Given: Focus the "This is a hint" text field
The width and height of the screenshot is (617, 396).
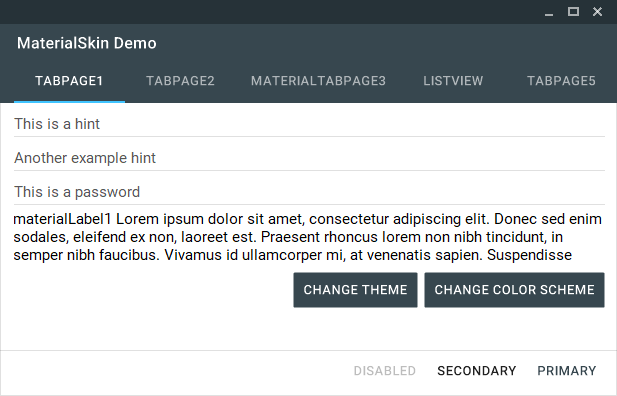Looking at the screenshot, I should pos(309,124).
